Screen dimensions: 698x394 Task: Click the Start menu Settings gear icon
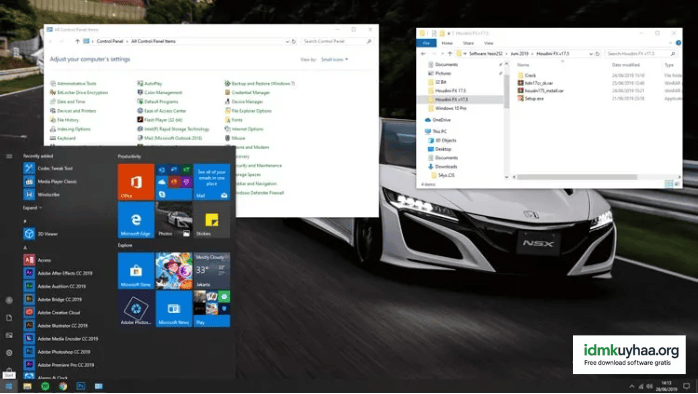pyautogui.click(x=9, y=353)
